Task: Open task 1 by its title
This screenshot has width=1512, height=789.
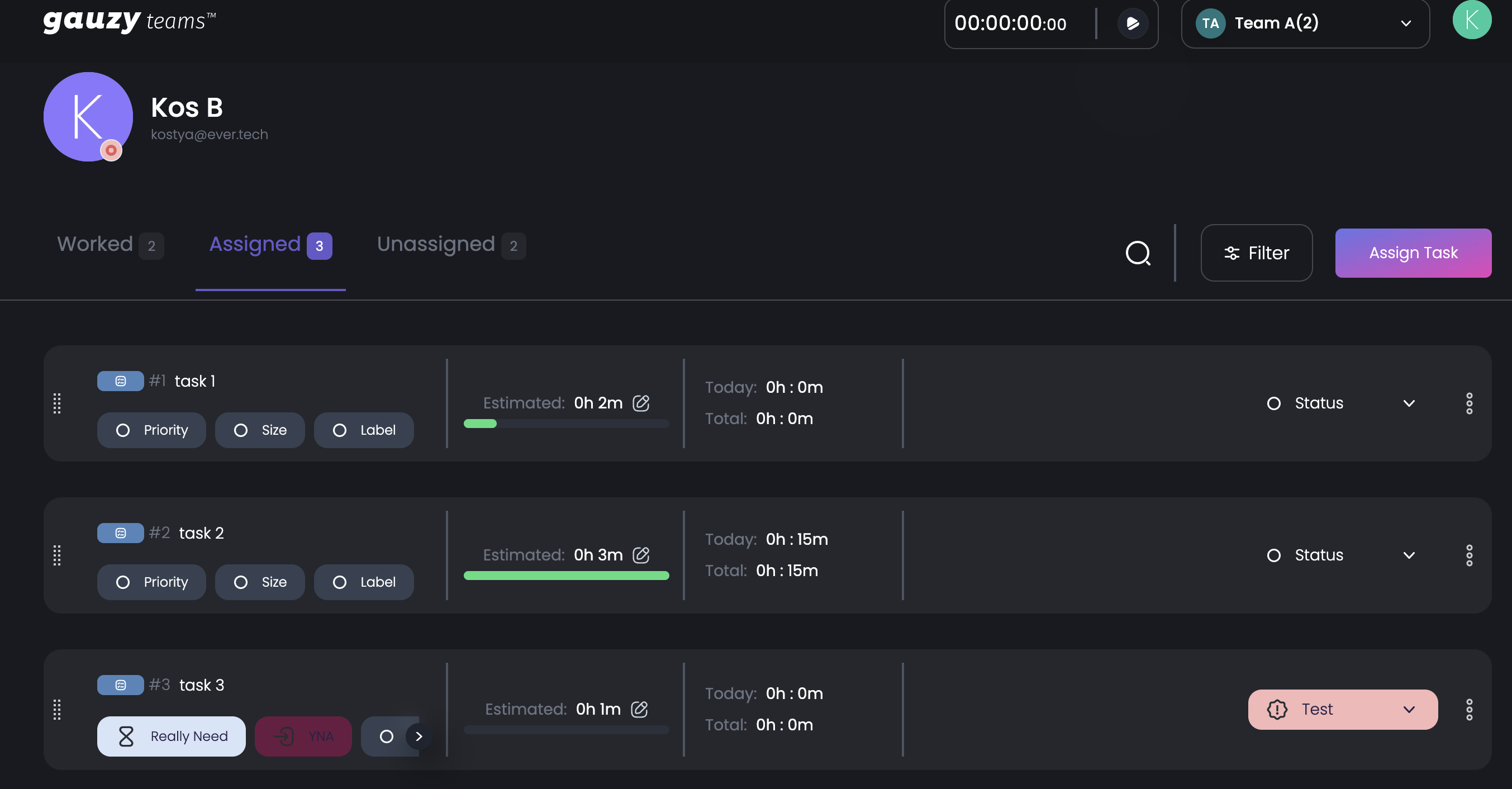Action: pos(195,381)
